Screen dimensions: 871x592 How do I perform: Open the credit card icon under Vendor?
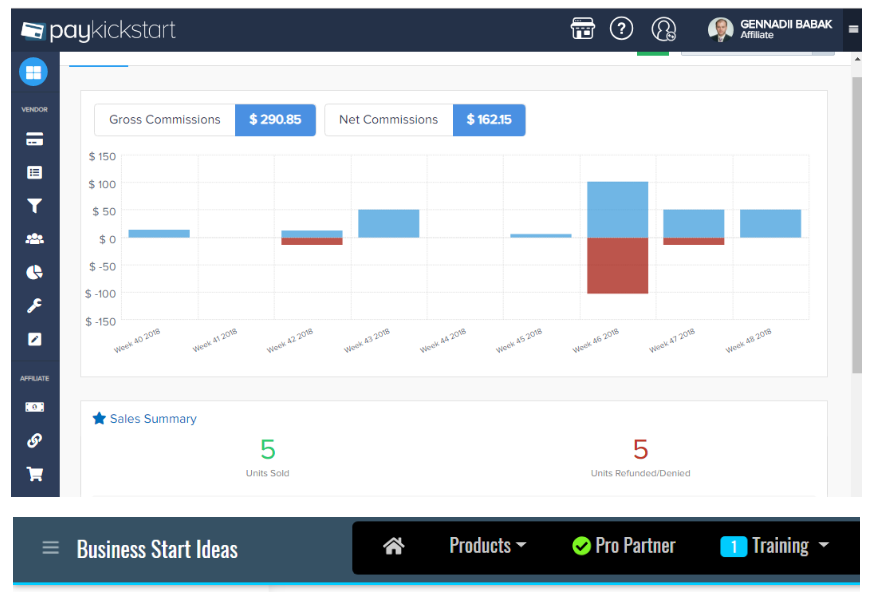[34, 139]
